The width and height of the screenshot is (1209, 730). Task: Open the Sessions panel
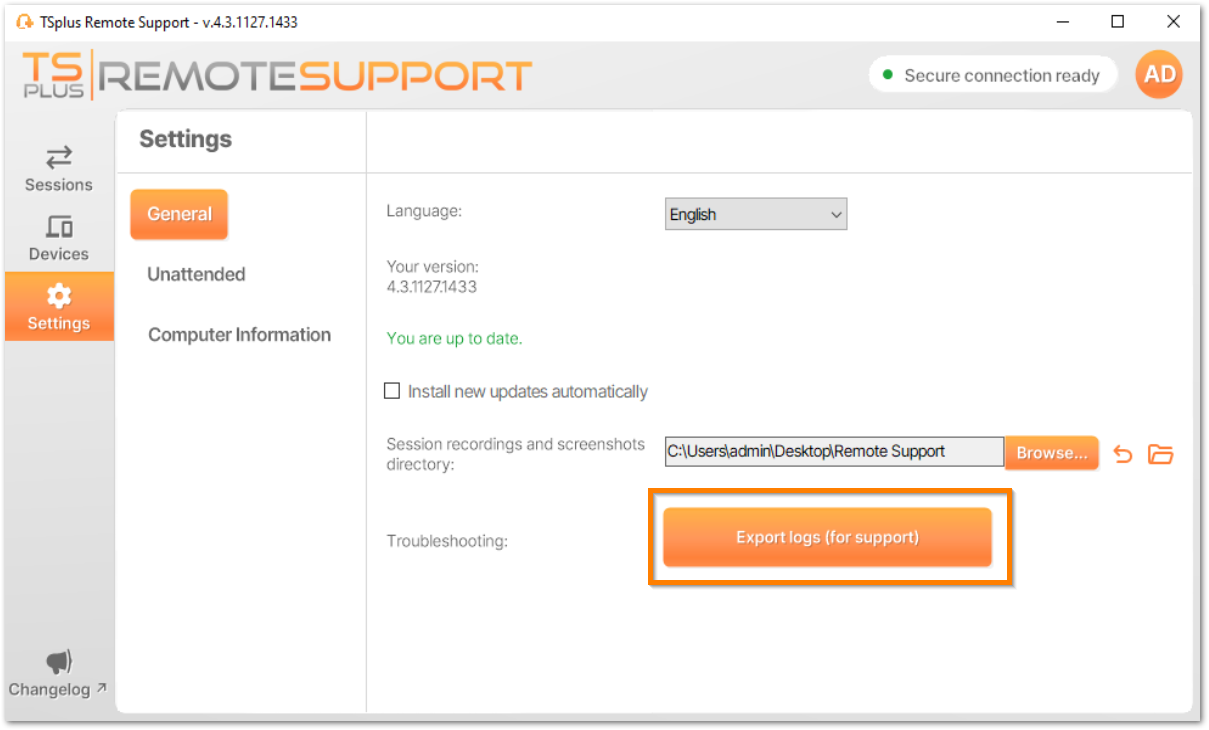click(x=58, y=168)
